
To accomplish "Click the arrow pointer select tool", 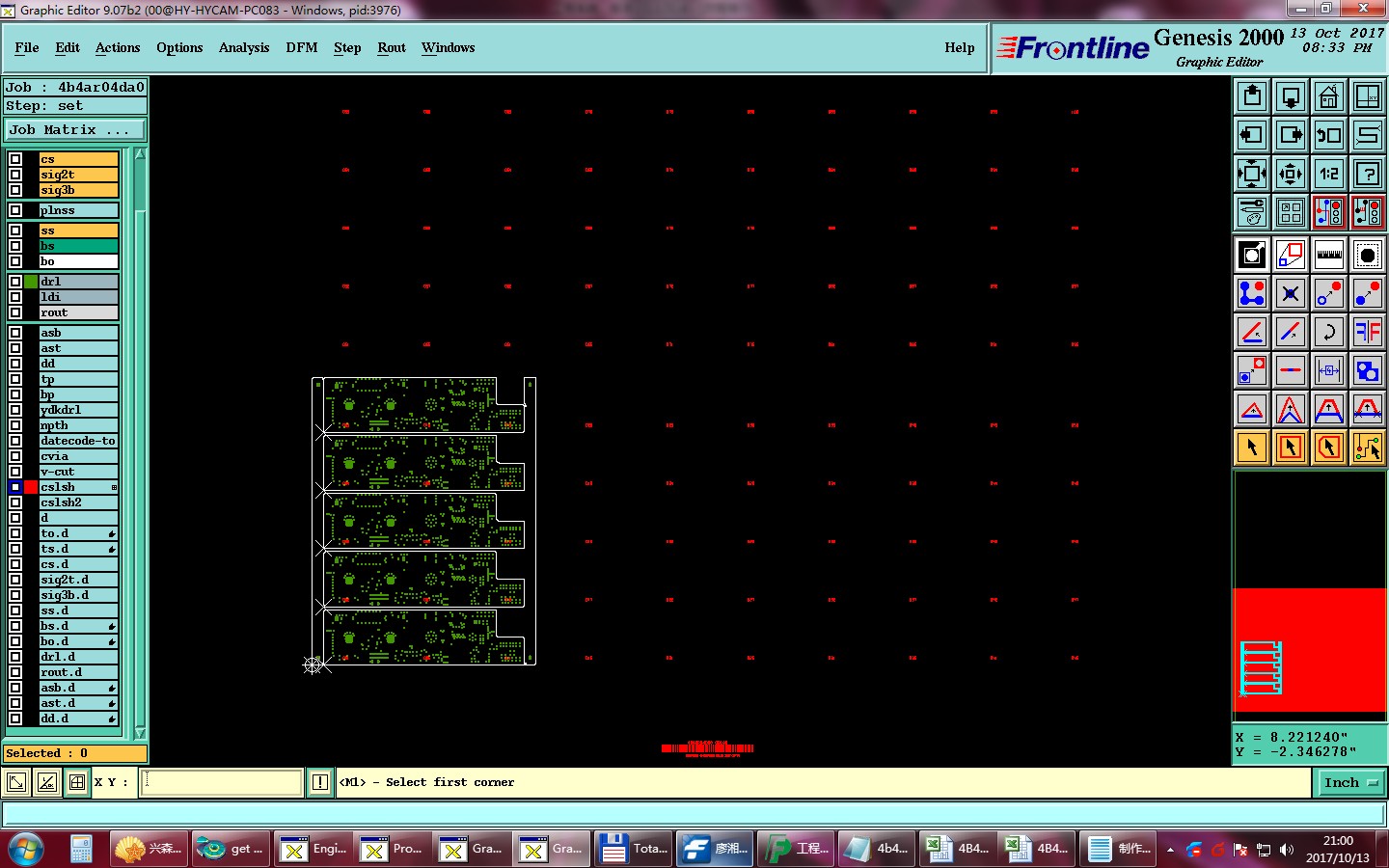I will [1252, 448].
